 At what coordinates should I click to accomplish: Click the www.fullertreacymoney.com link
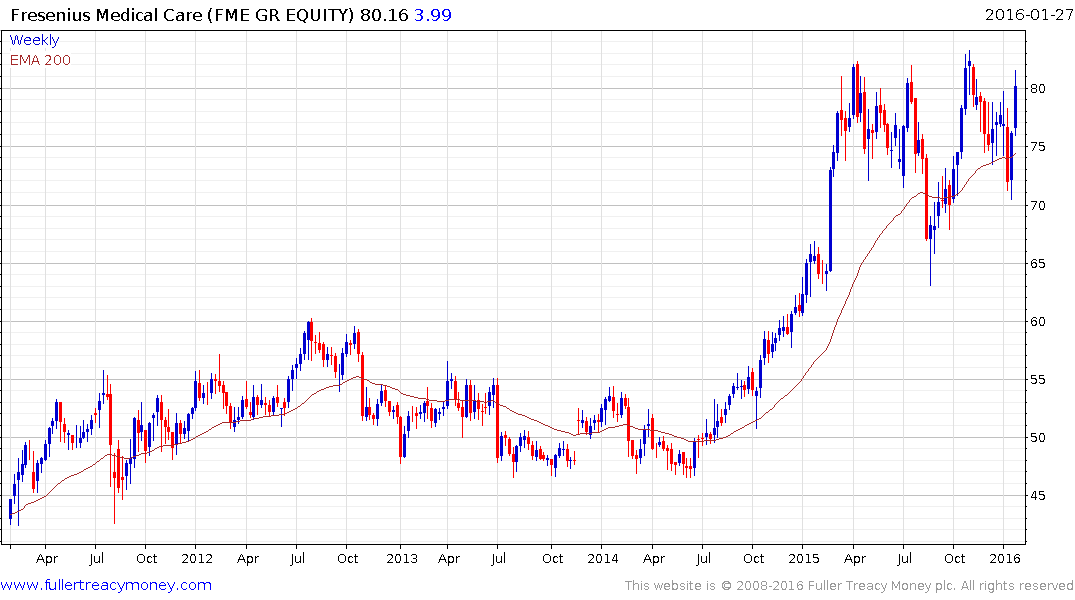(106, 586)
